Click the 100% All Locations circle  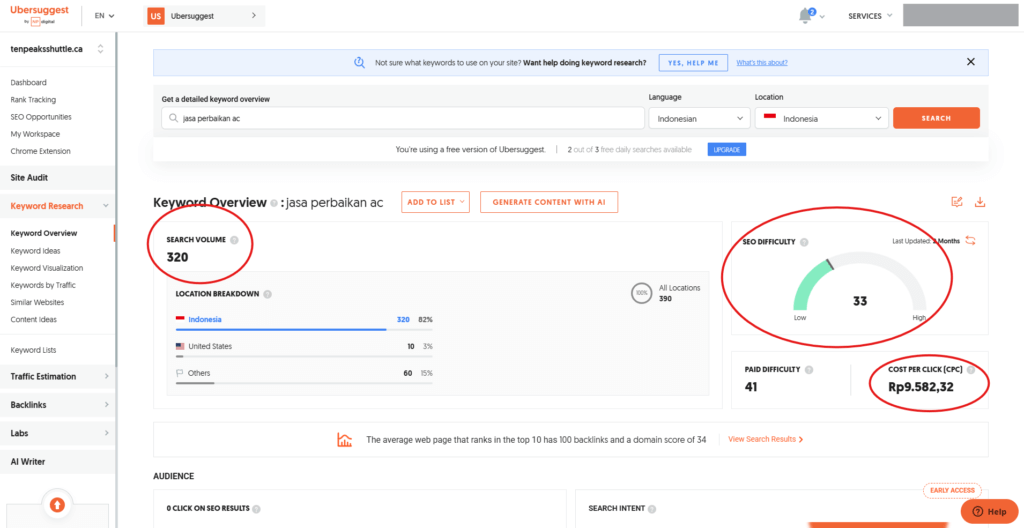642,293
